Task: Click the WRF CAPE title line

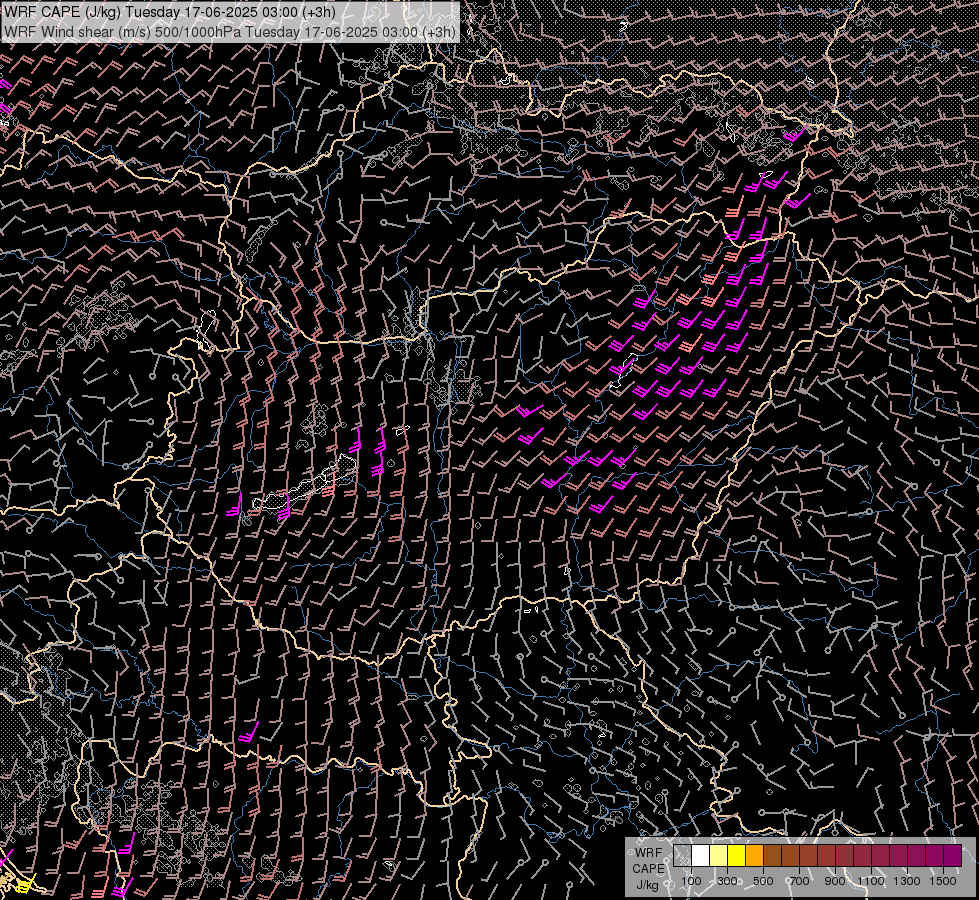Action: pyautogui.click(x=170, y=12)
